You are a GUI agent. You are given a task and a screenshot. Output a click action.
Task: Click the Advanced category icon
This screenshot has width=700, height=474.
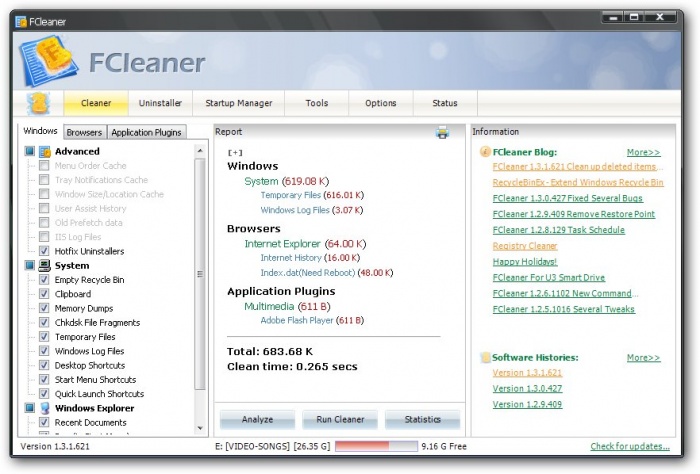coord(45,152)
